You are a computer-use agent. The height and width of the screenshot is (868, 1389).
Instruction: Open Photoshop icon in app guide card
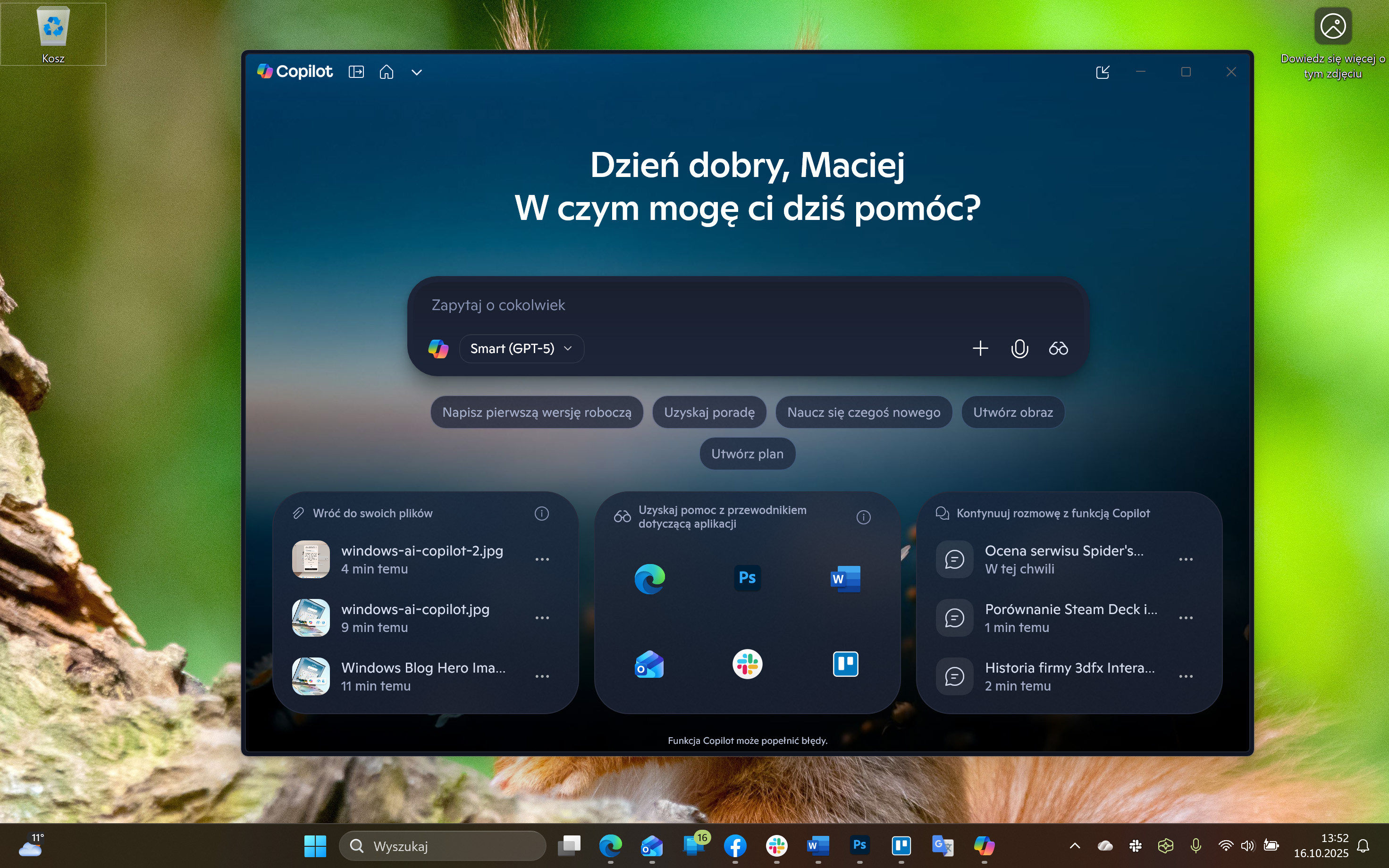(747, 578)
